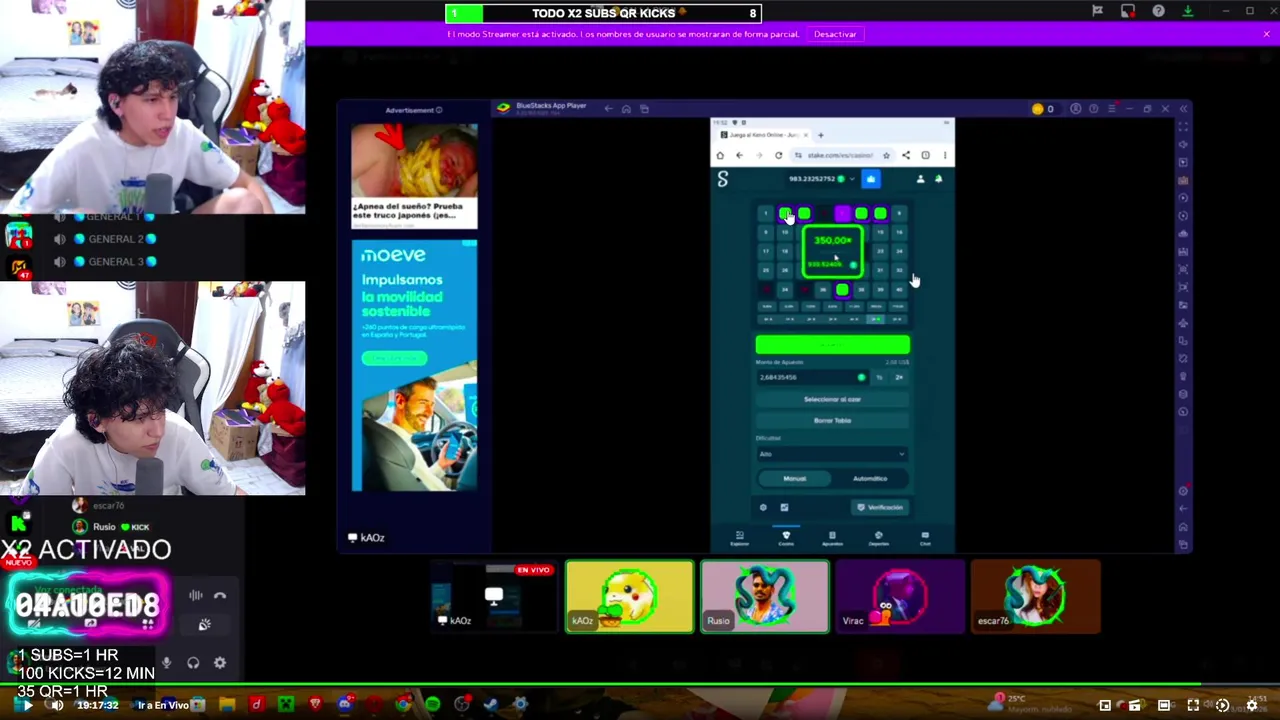Click the Monto de Apuesta input
Viewport: 1280px width, 720px height.
(812, 377)
